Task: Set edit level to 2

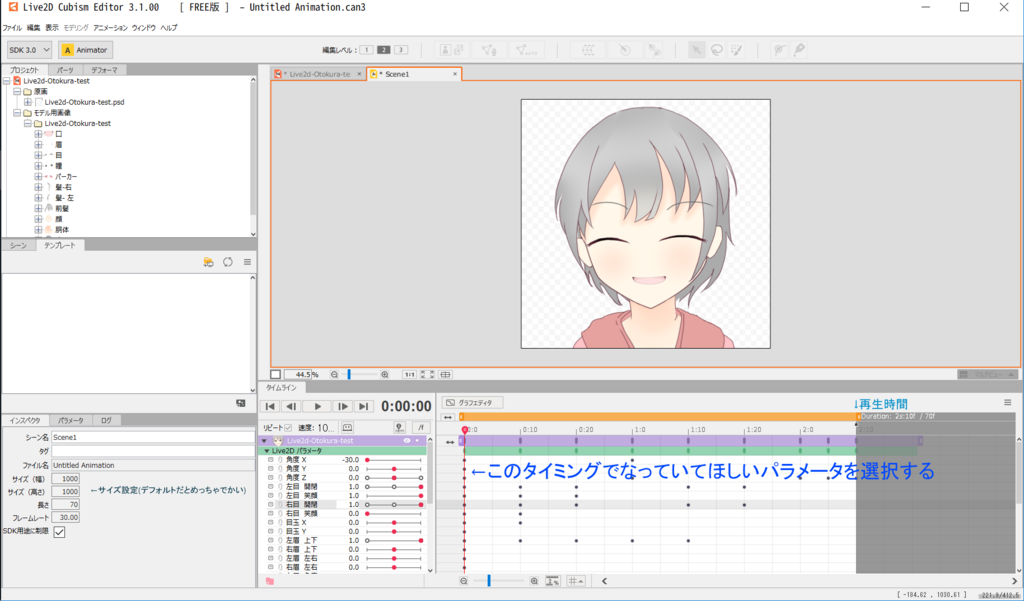Action: click(x=384, y=50)
